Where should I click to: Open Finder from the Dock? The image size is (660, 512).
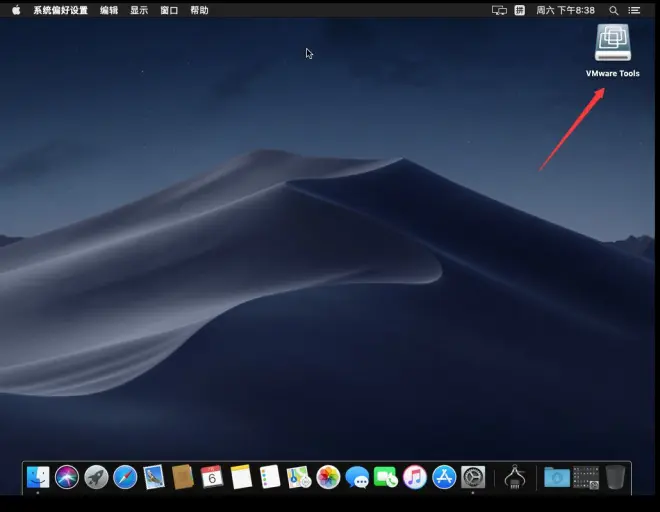tap(38, 477)
